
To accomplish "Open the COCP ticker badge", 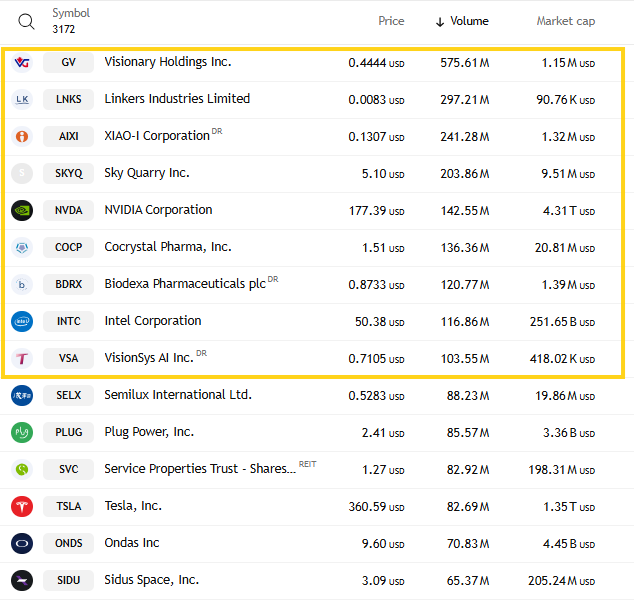I will point(68,247).
